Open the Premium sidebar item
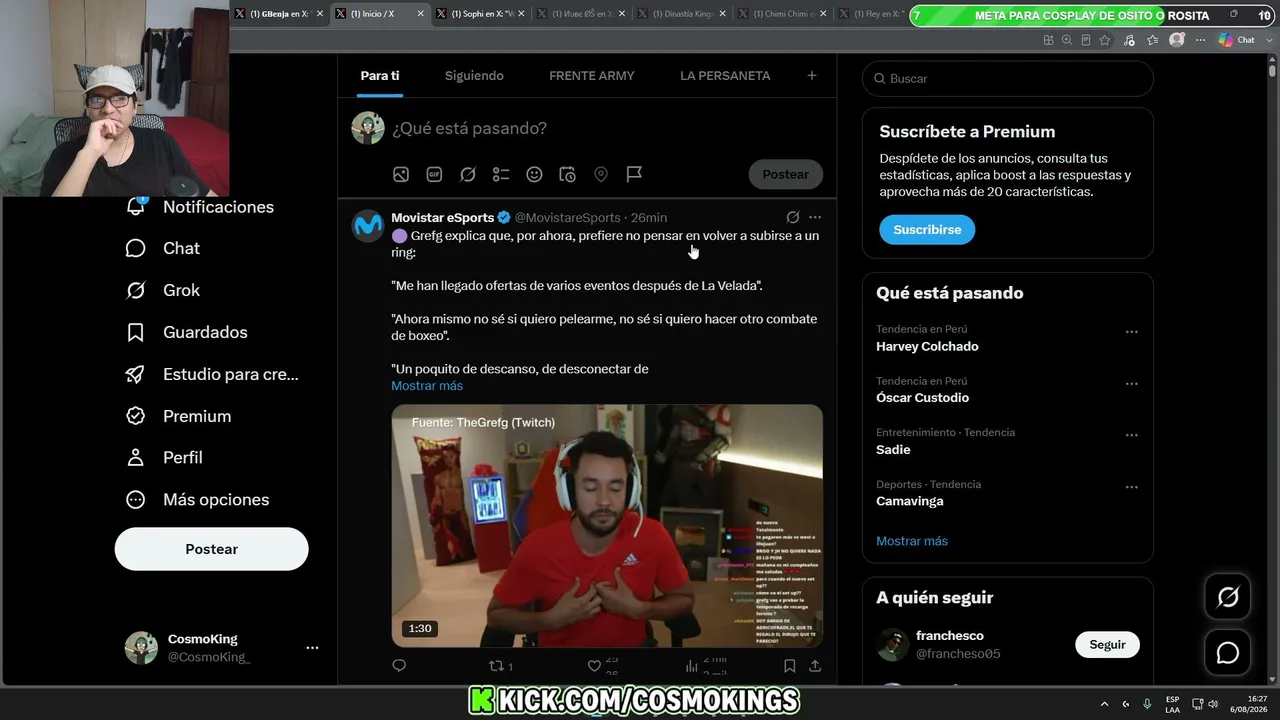Screen dimensions: 1280x720 pos(178,416)
